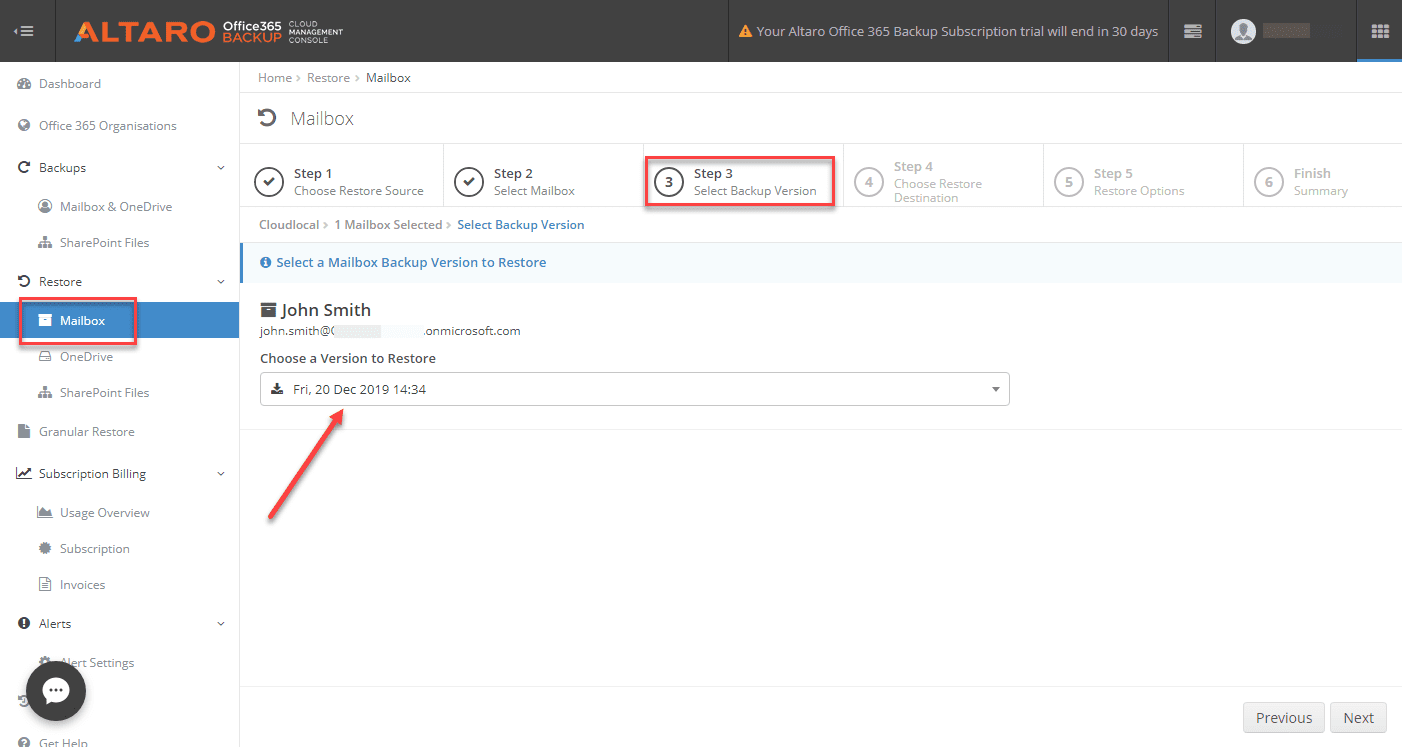Viewport: 1402px width, 747px height.
Task: Click the Previous button
Action: coord(1283,718)
